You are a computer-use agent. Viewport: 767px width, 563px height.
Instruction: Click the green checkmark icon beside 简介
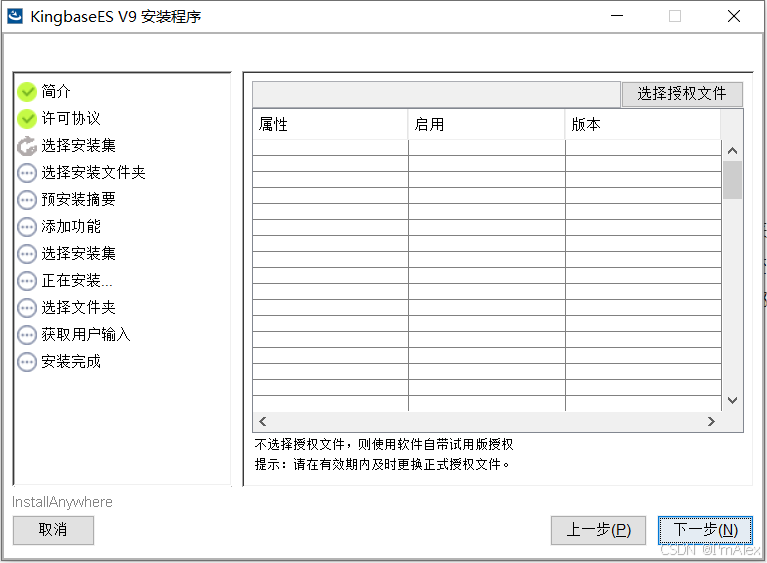(27, 91)
